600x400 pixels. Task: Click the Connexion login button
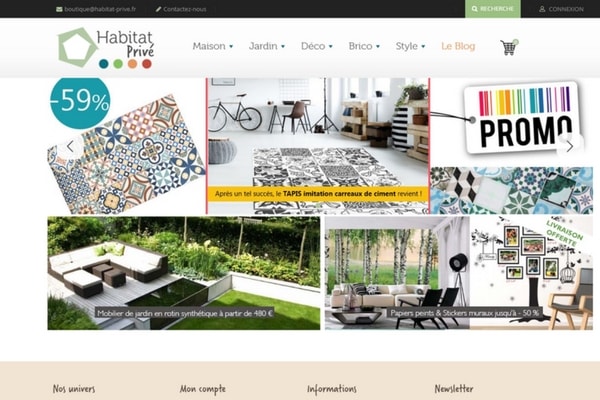[561, 9]
